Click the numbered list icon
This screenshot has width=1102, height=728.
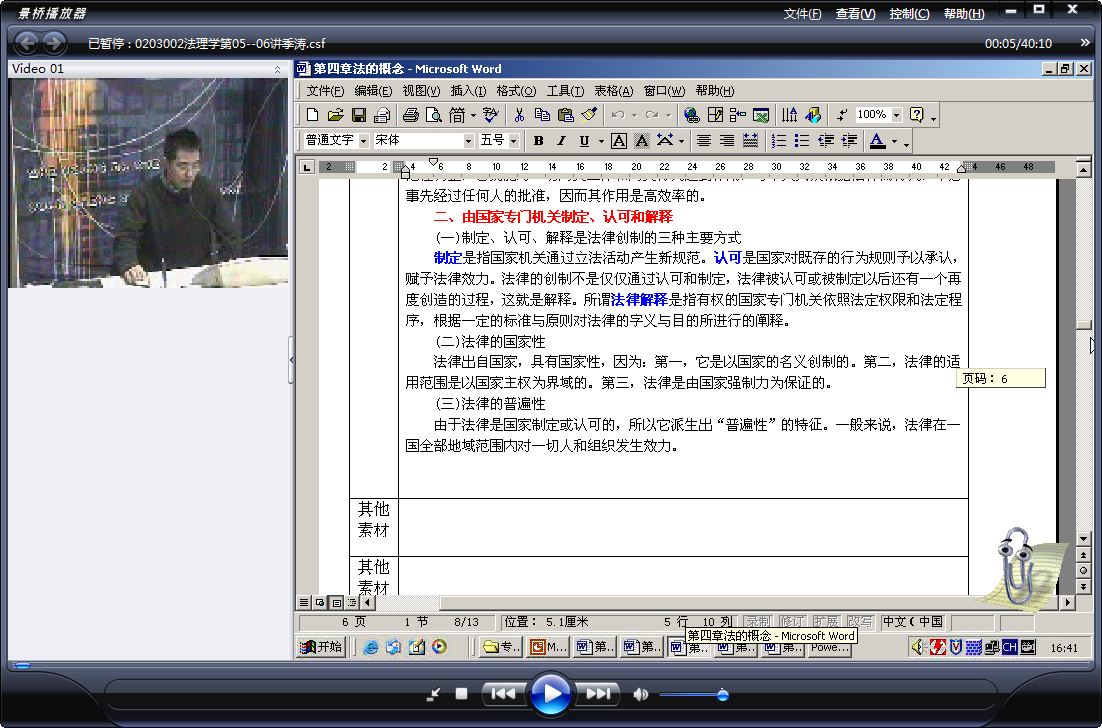pyautogui.click(x=779, y=141)
